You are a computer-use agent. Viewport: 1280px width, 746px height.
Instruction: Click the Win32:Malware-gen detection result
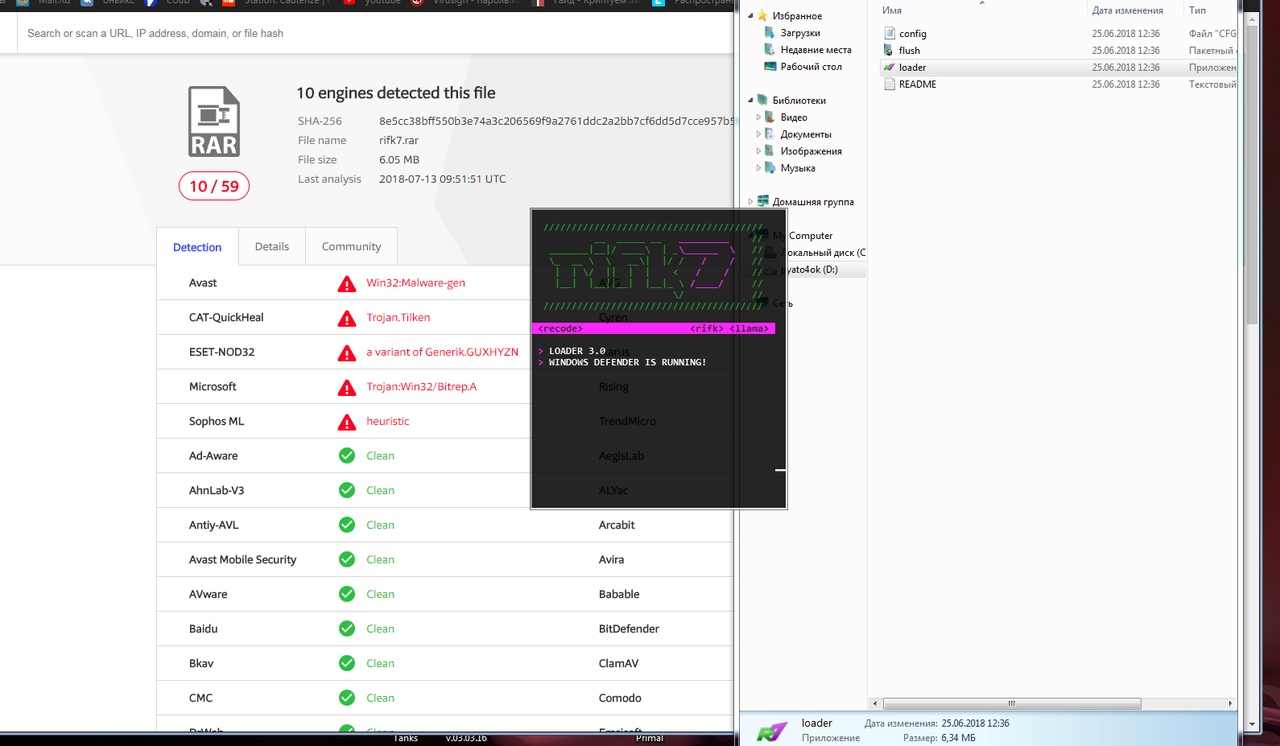(416, 283)
